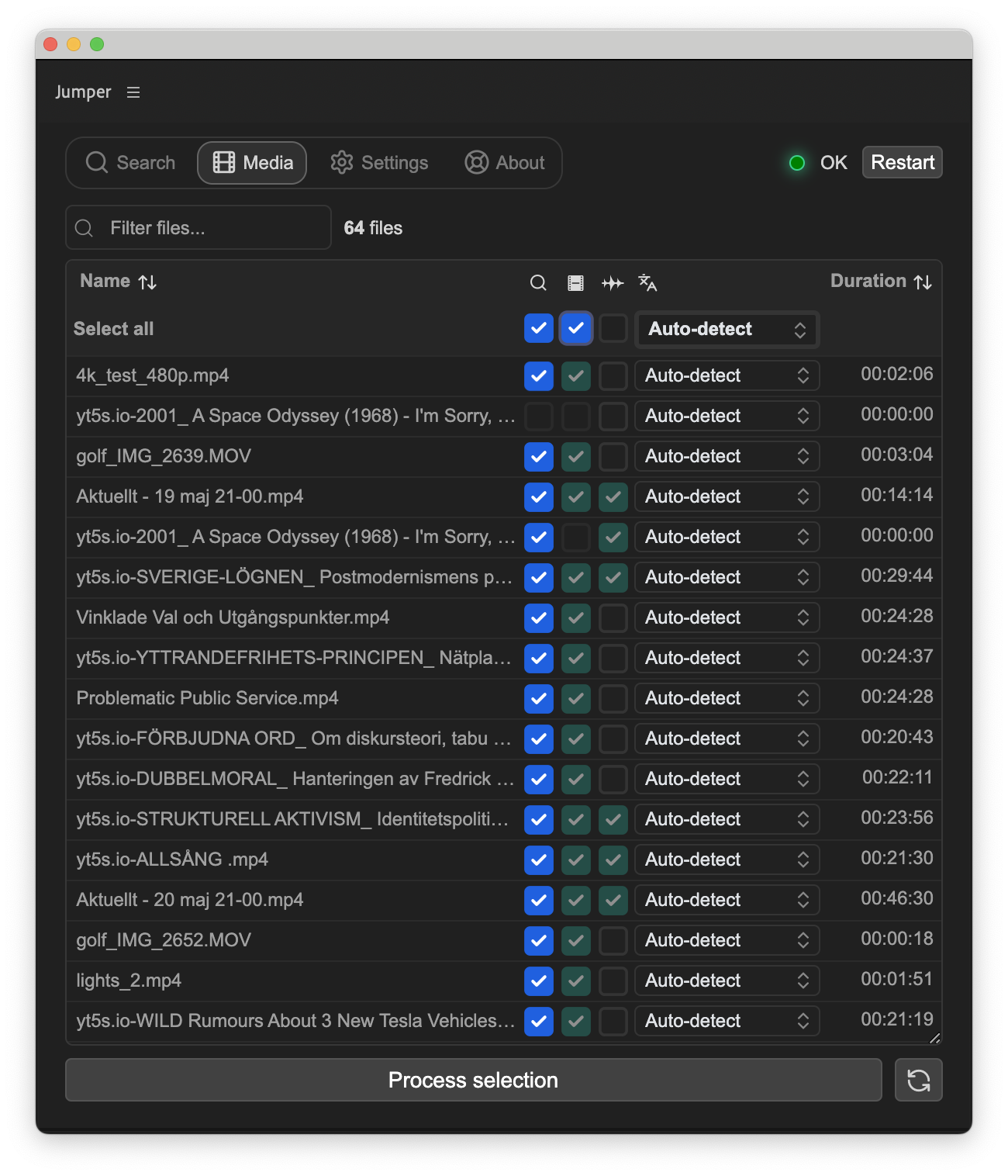
Task: Click the film strip column header icon
Action: [x=575, y=283]
